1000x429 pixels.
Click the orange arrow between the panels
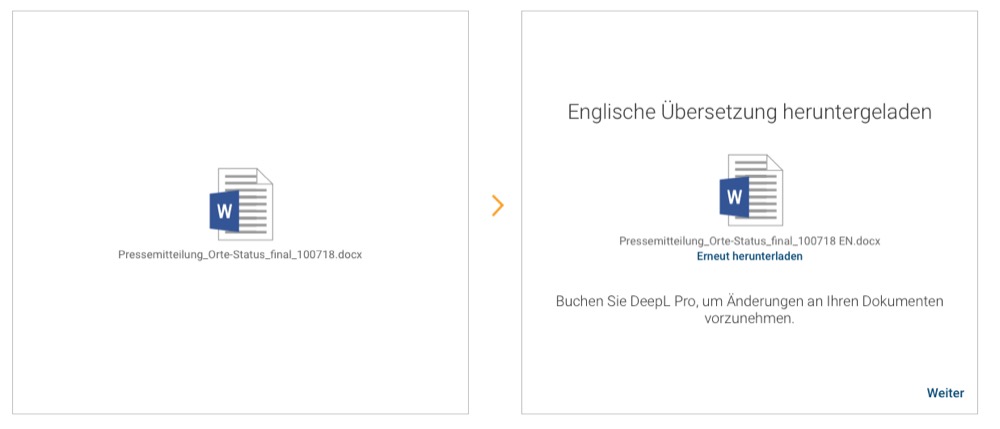[497, 206]
